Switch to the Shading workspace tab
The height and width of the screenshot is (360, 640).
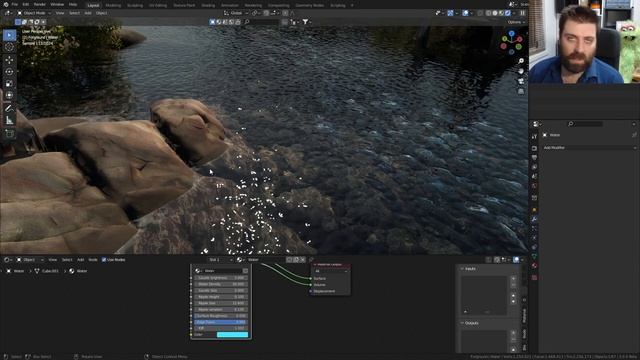click(208, 5)
